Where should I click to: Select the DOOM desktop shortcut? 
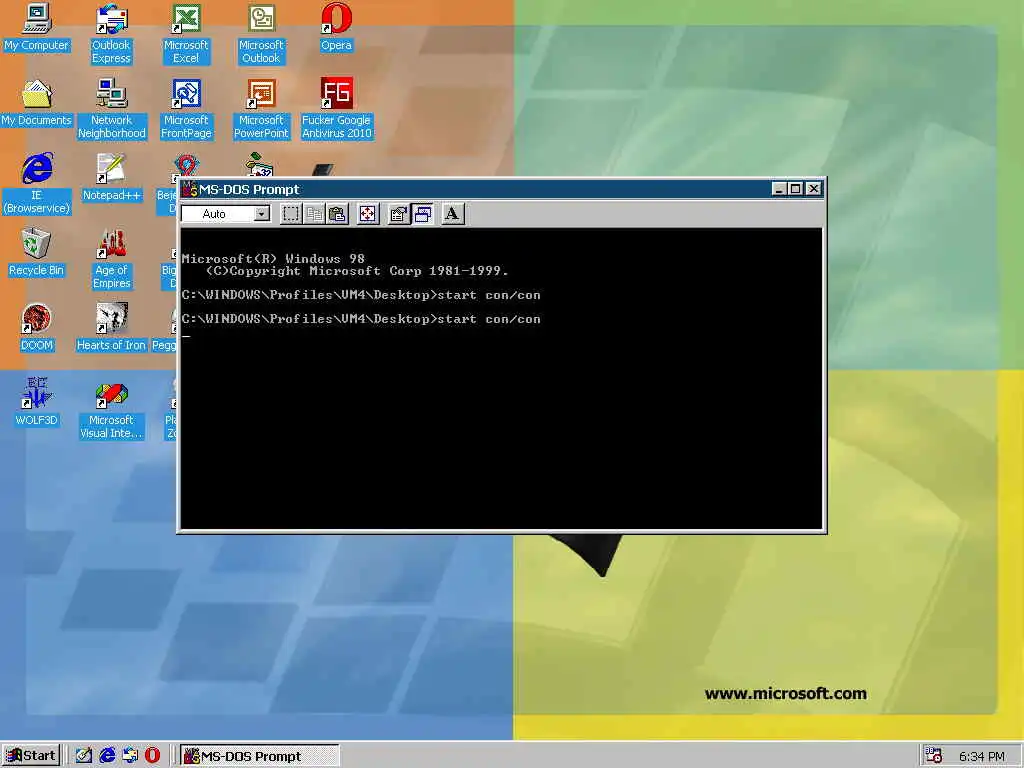(37, 328)
